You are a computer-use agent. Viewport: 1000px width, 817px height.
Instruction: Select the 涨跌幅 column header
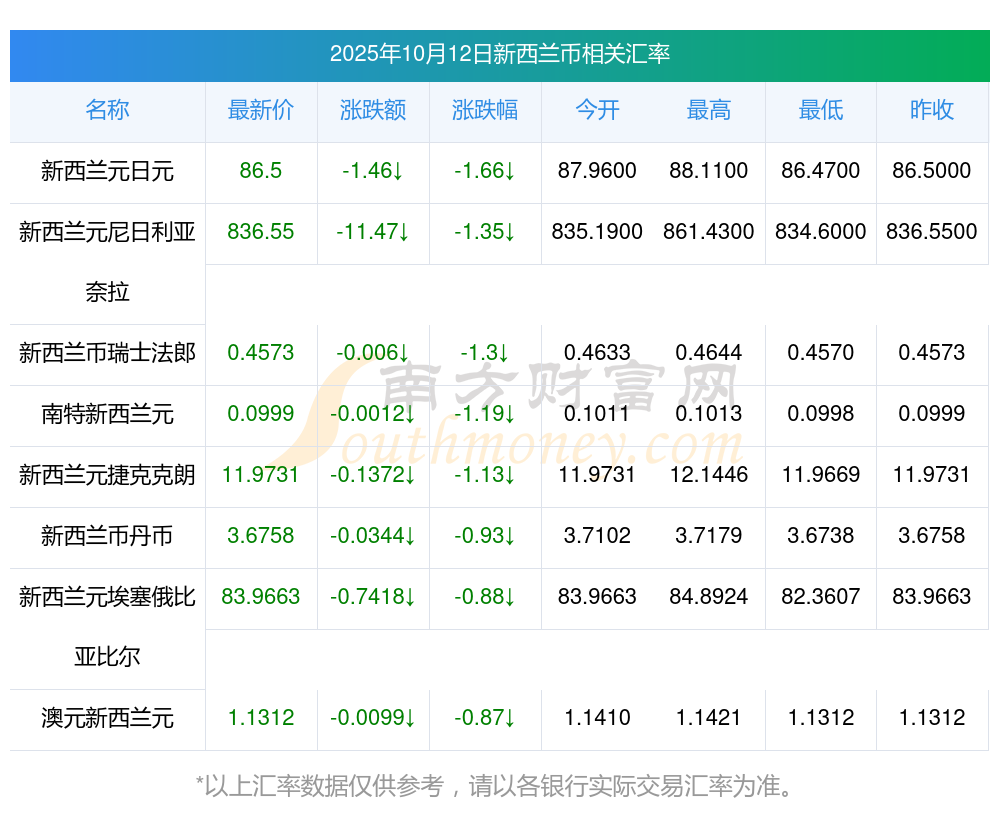[x=485, y=111]
